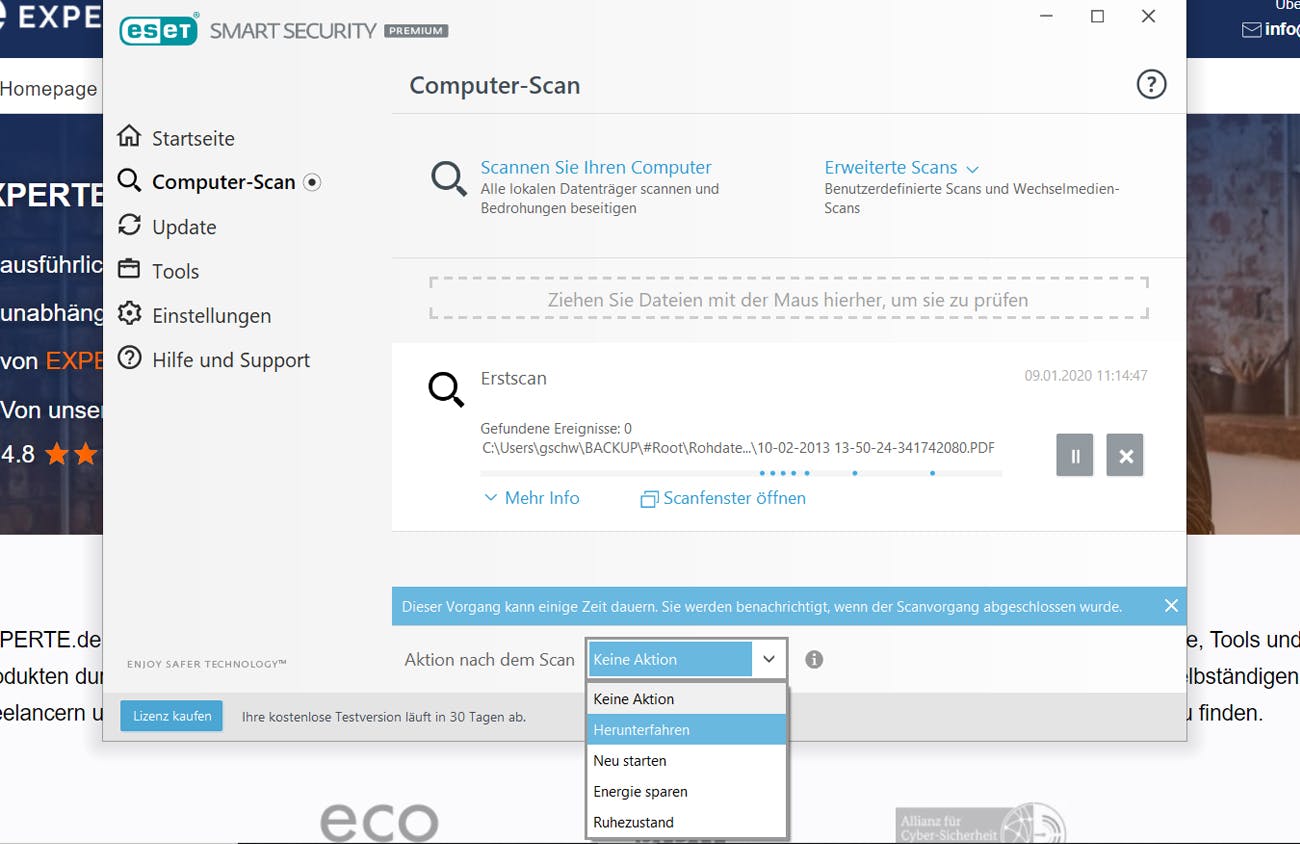Click the Lizenz kaufen button
The image size is (1300, 844).
coord(172,716)
